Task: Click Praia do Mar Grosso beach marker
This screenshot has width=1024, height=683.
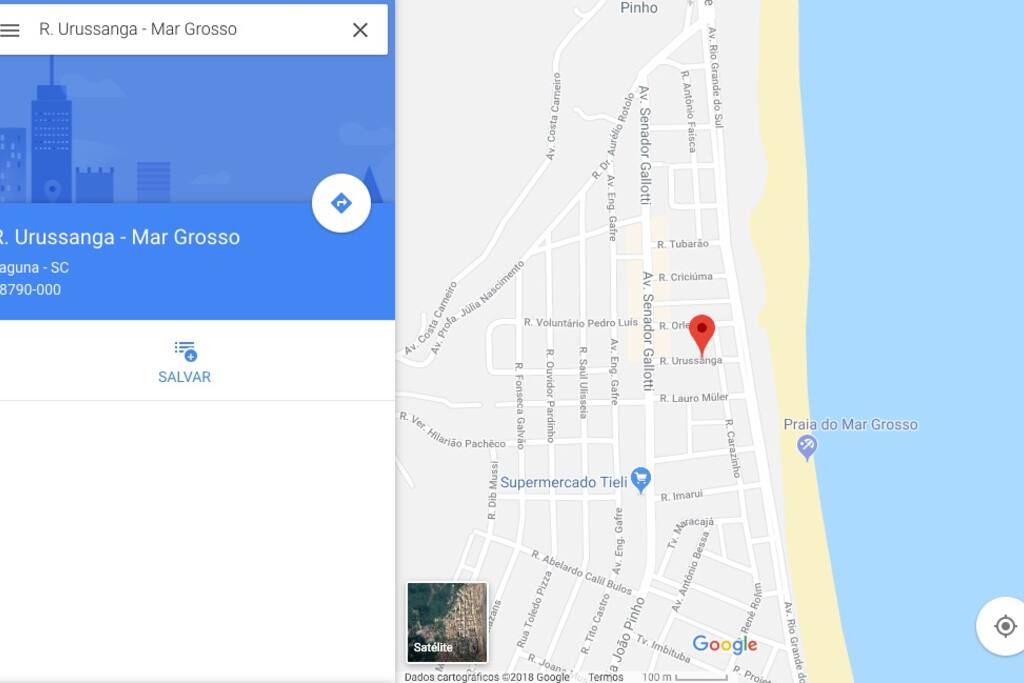Action: pos(807,448)
